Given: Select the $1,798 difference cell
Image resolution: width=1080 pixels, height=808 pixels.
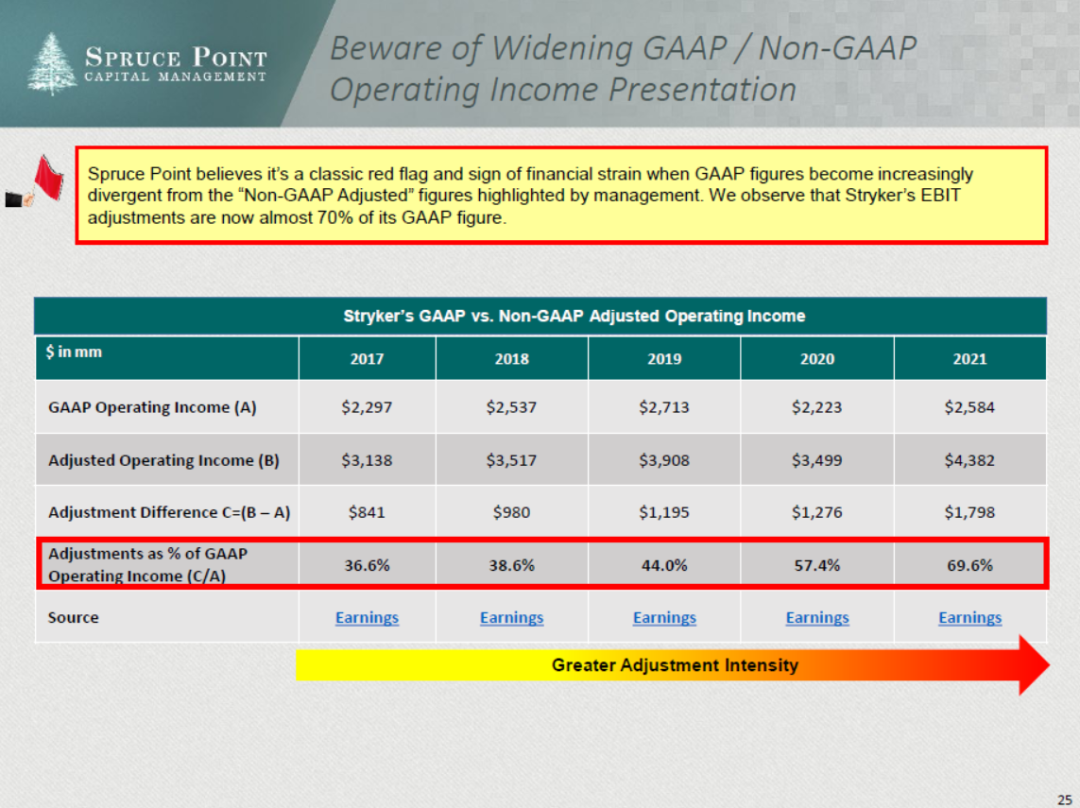Looking at the screenshot, I should (970, 512).
